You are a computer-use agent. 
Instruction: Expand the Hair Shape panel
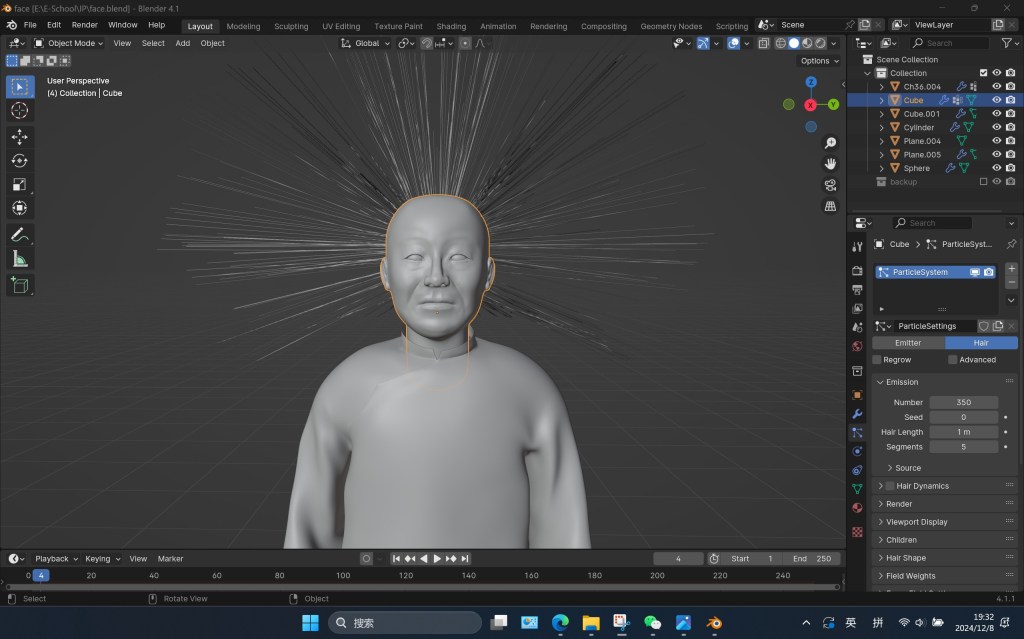(x=905, y=558)
